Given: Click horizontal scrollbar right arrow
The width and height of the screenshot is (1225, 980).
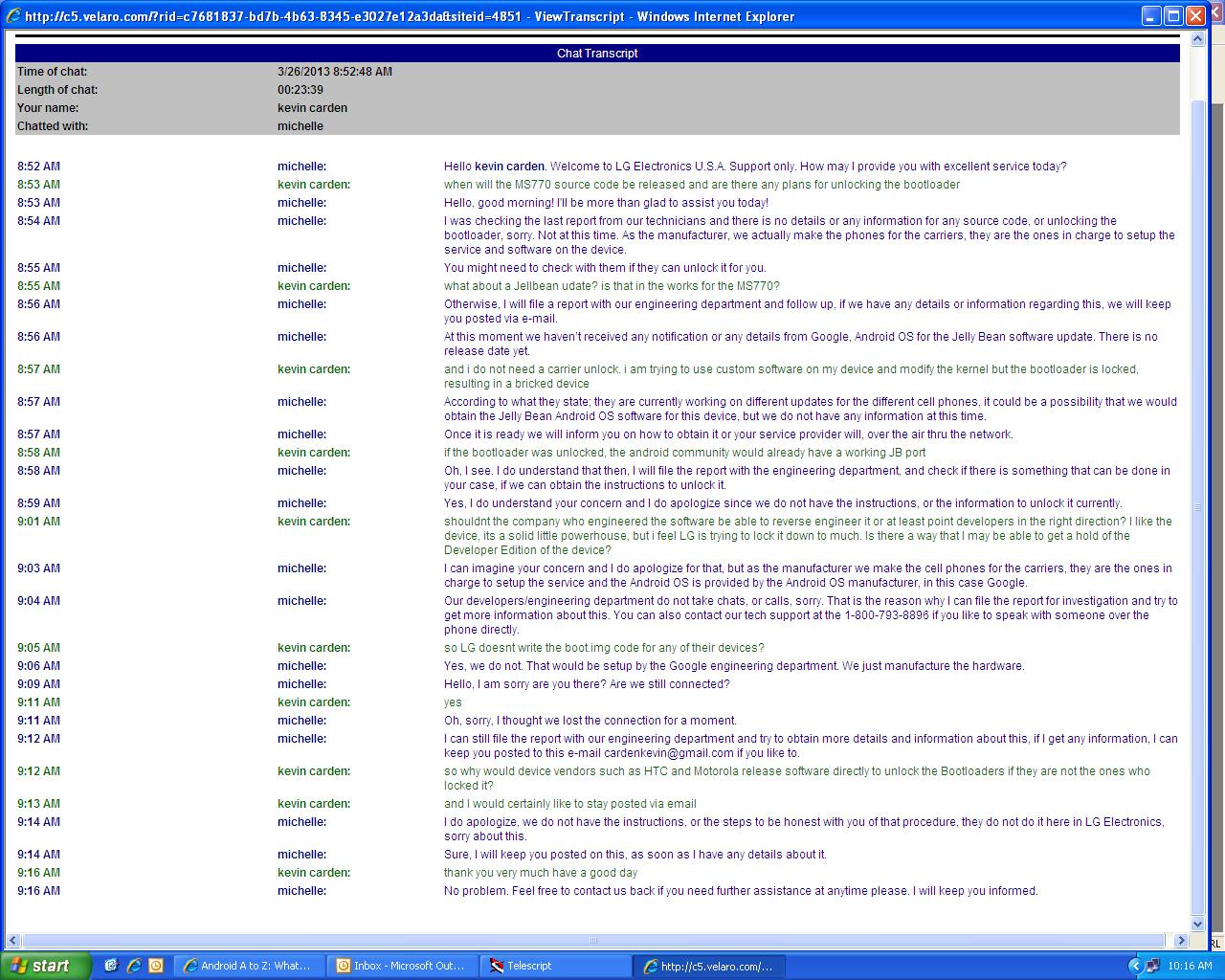Looking at the screenshot, I should click(x=1180, y=941).
